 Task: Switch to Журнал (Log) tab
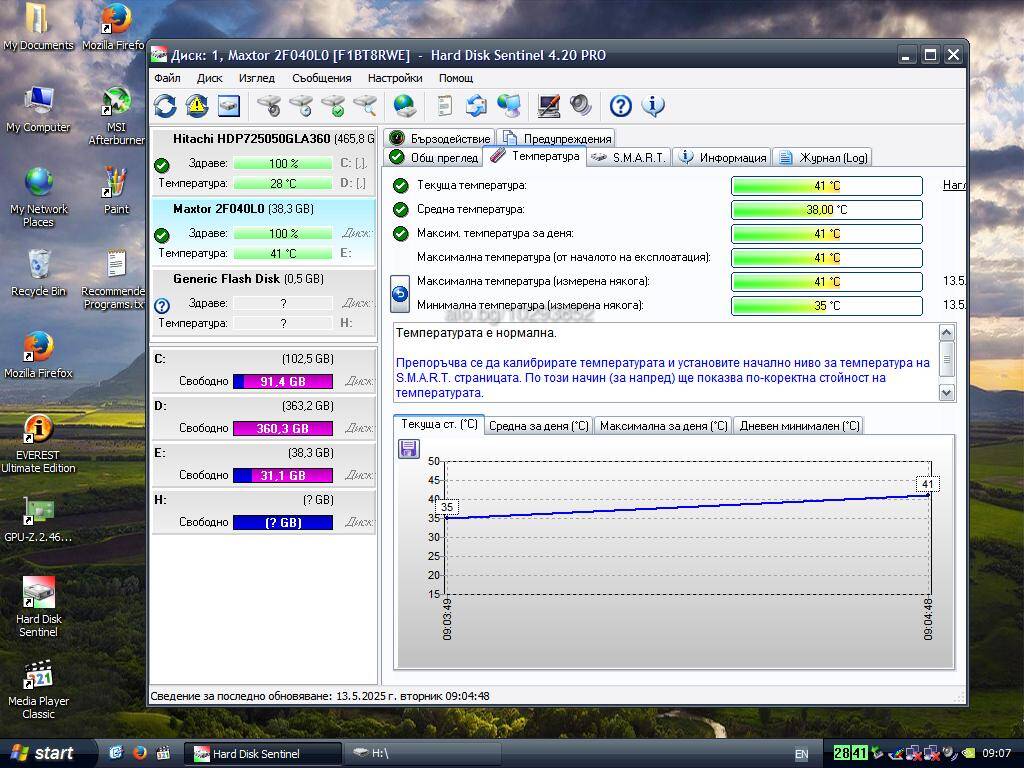tap(823, 157)
